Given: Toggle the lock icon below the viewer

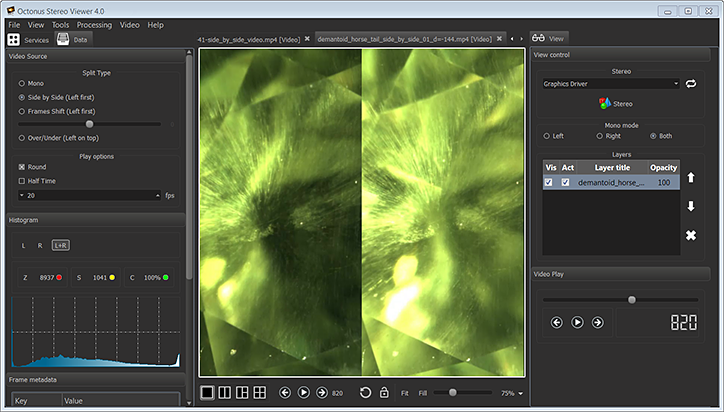Looking at the screenshot, I should (x=384, y=393).
